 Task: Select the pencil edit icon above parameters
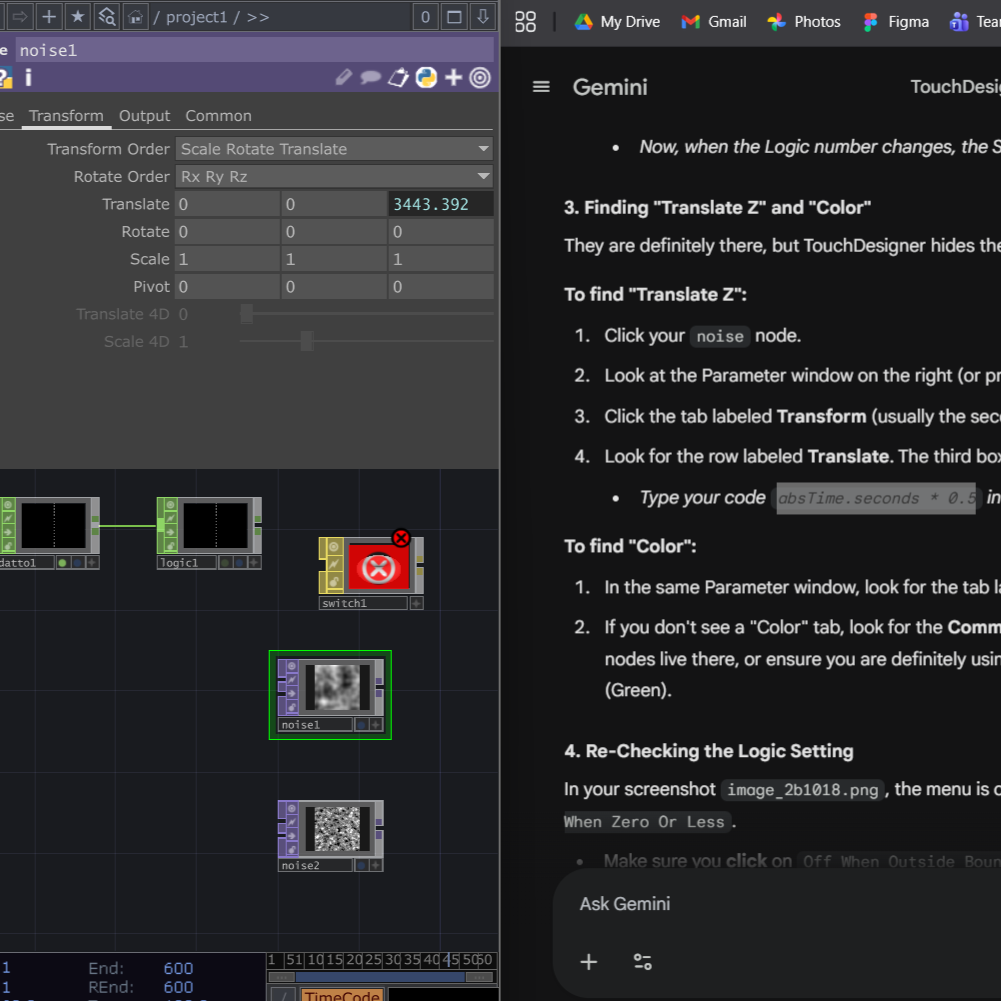pyautogui.click(x=345, y=77)
